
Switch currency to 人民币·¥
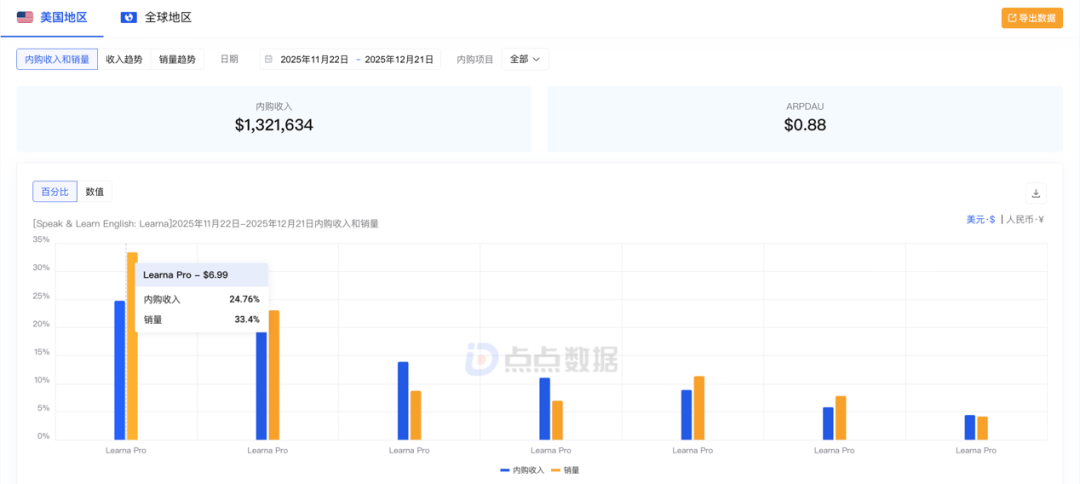(x=1025, y=220)
